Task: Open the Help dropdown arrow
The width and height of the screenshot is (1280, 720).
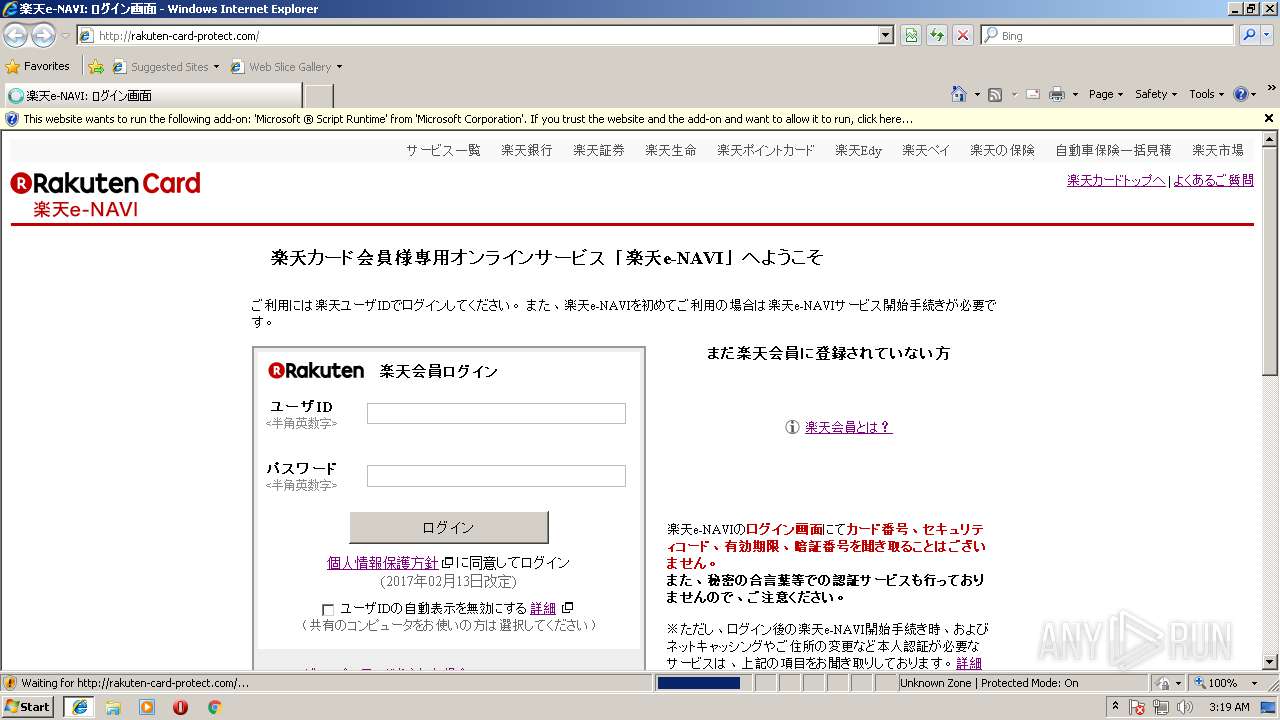Action: pyautogui.click(x=1254, y=94)
